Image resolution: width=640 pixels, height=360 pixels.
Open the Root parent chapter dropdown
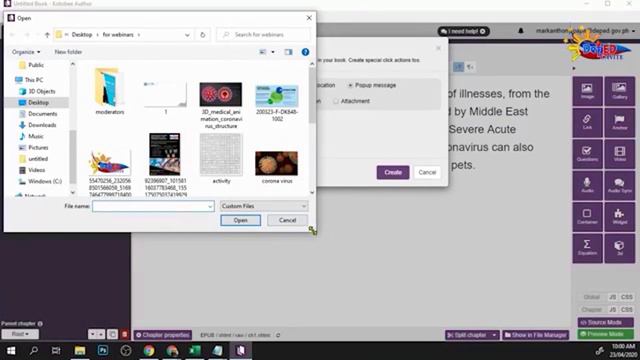coord(20,334)
